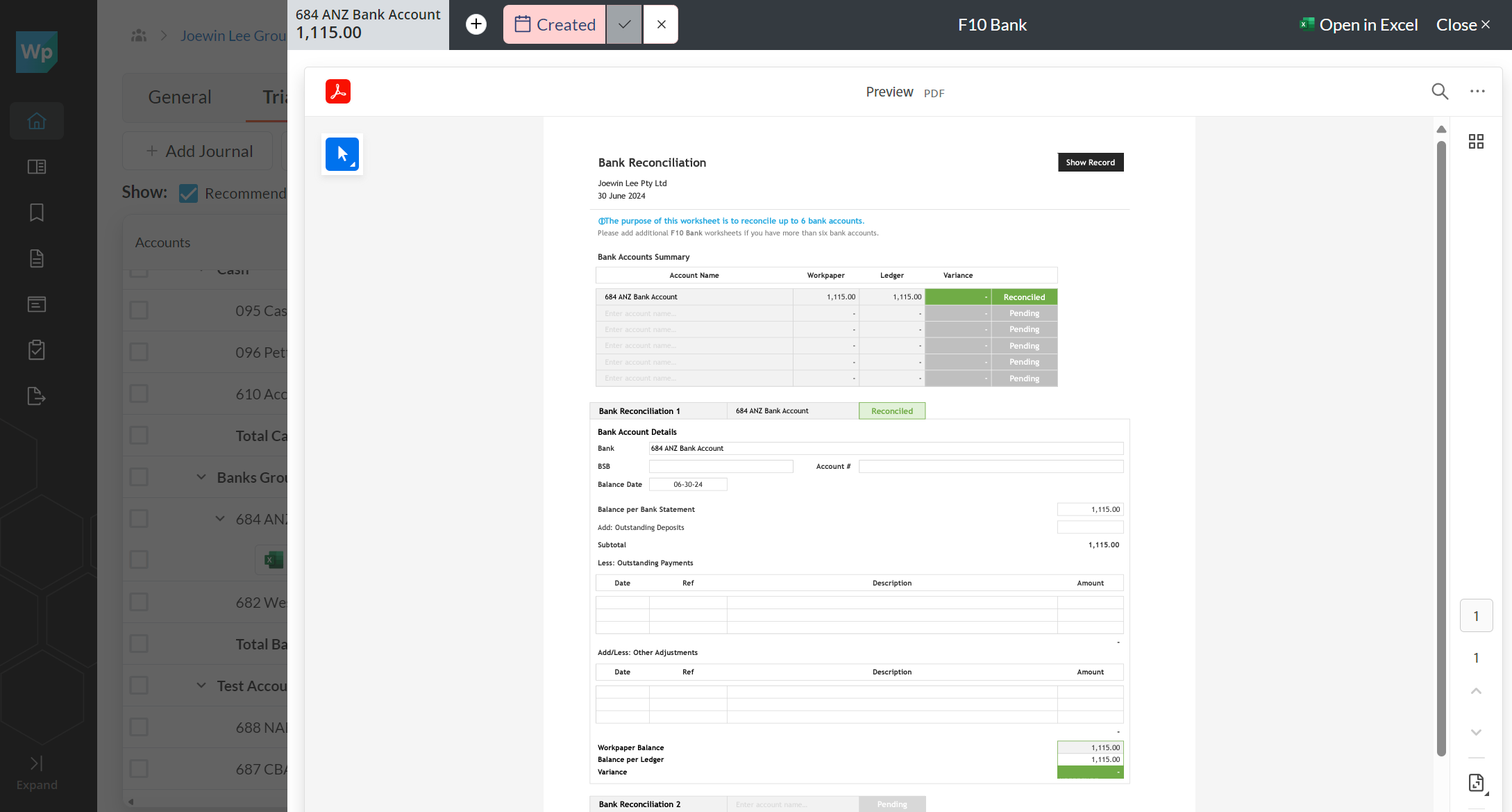Go to Home in left sidebar
Screen dimensions: 1512x812
pyautogui.click(x=37, y=121)
